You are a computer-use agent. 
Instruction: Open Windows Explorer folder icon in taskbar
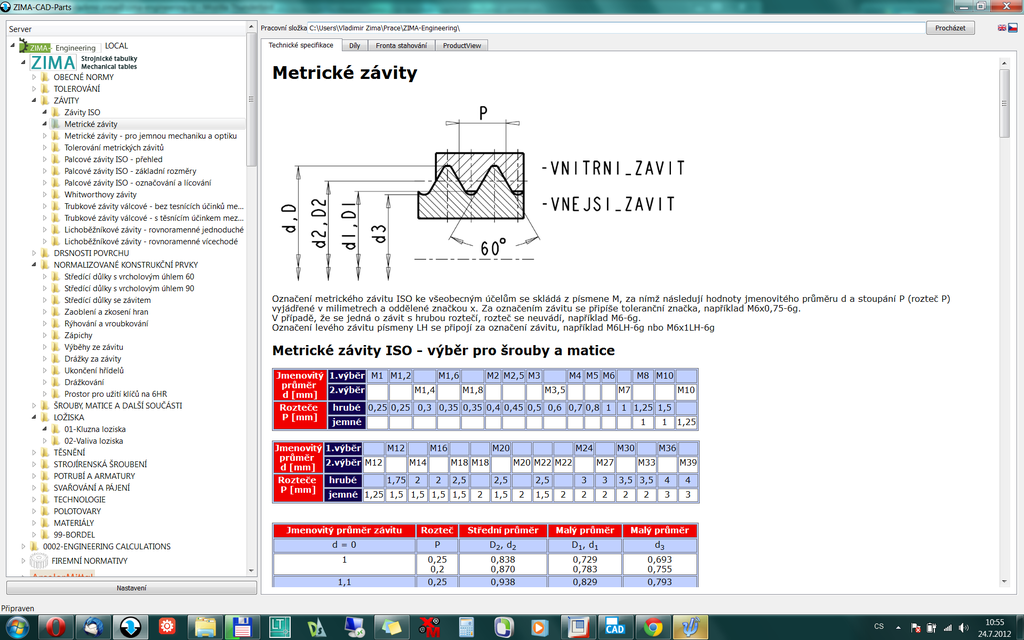205,627
